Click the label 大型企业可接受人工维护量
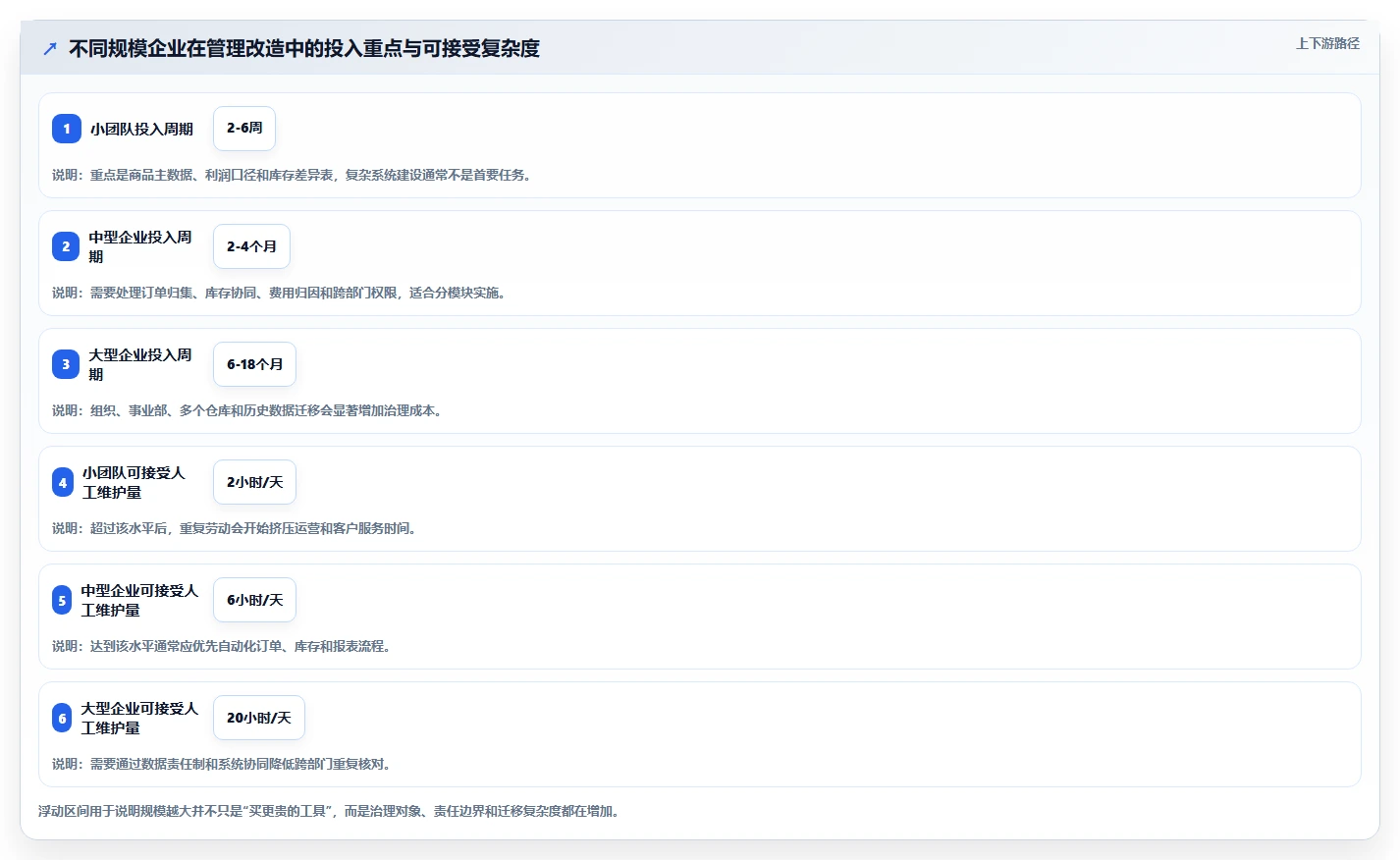This screenshot has height=860, width=1400. (x=139, y=718)
